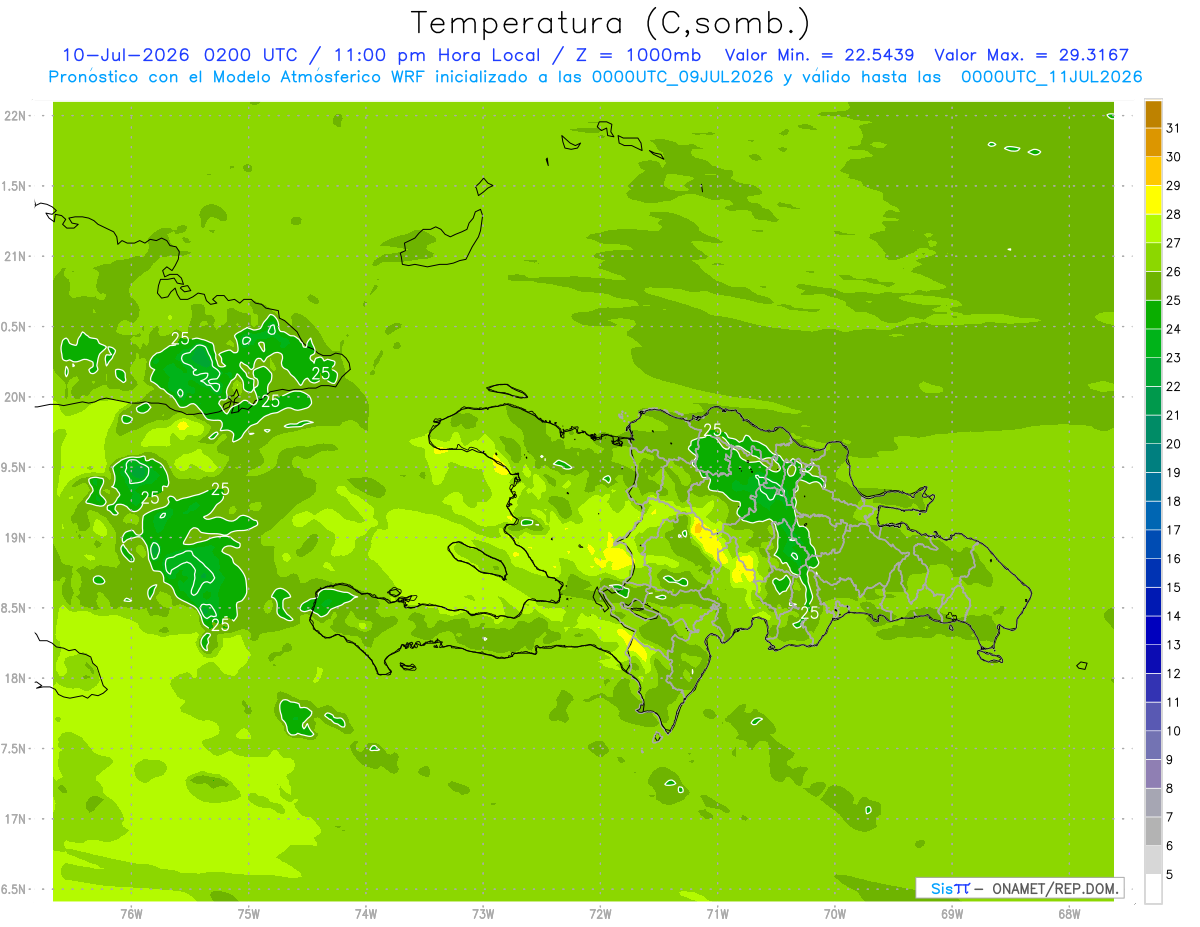Image resolution: width=1200 pixels, height=927 pixels.
Task: Click the purple colorbar segment between 8 and 9
Action: coord(1153,774)
